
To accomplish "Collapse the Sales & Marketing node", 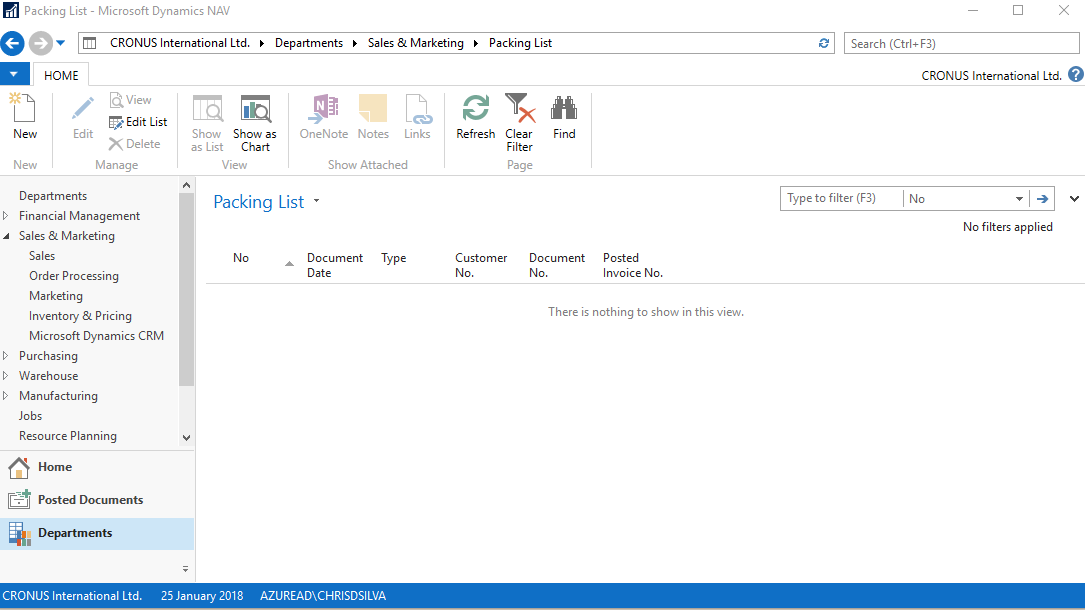I will click(x=6, y=236).
